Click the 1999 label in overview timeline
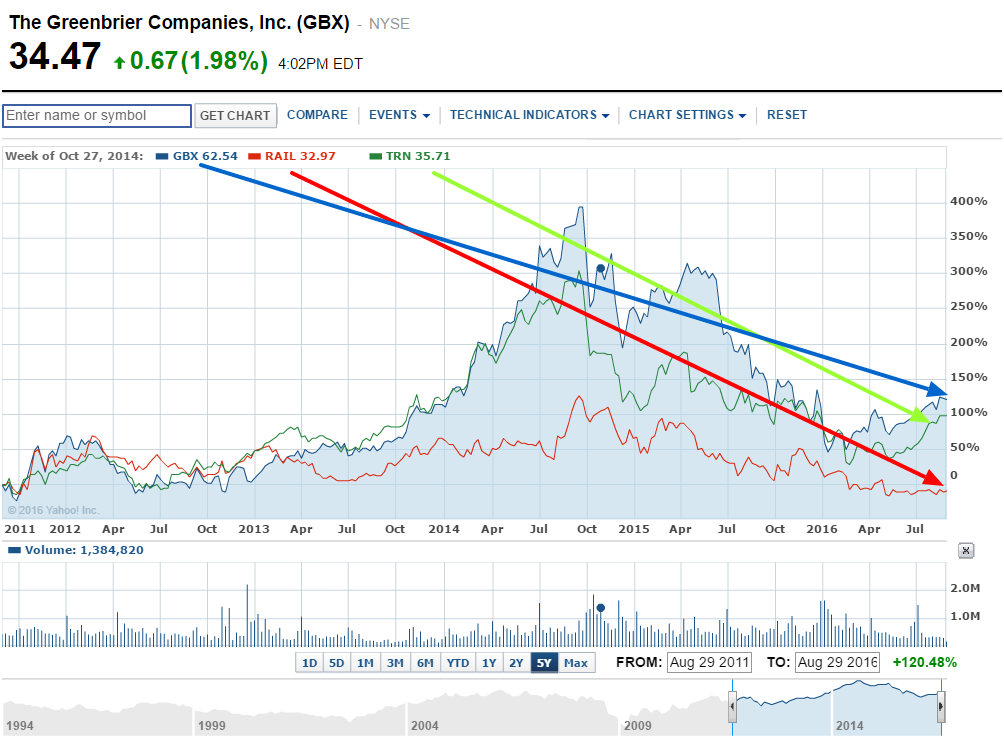1004x737 pixels. [212, 725]
